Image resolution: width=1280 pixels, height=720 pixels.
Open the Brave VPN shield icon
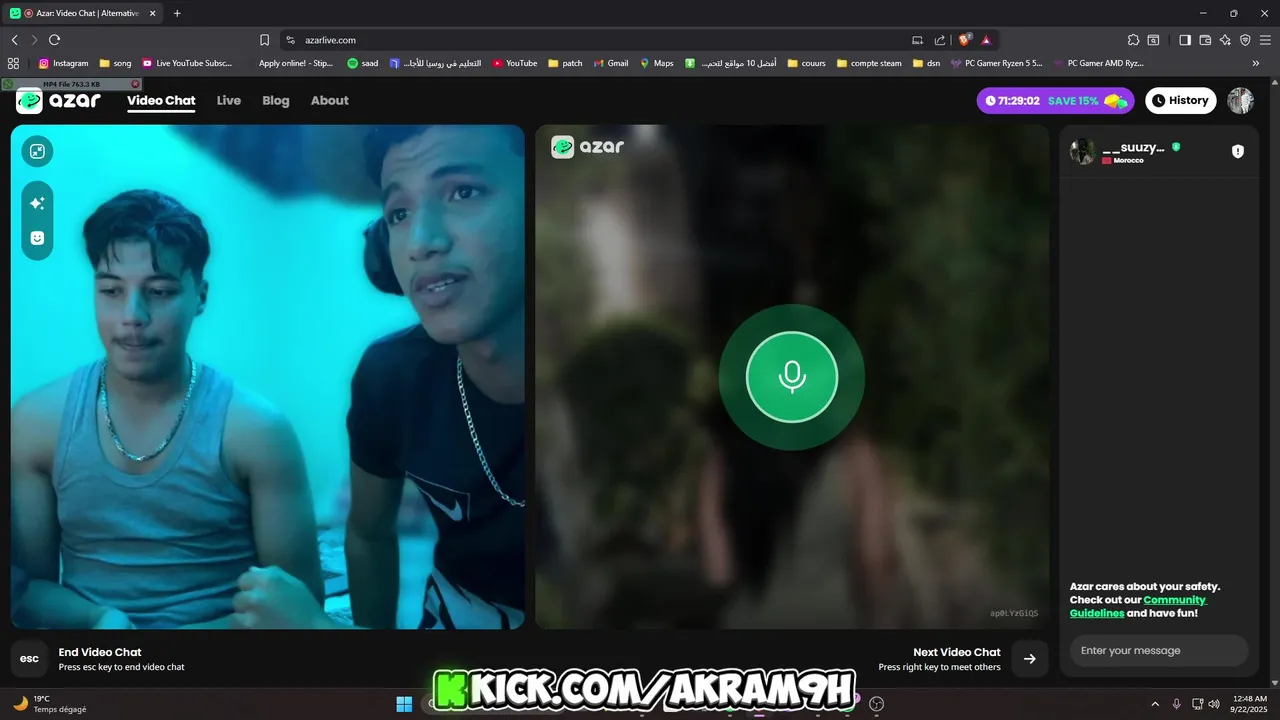coord(1245,40)
